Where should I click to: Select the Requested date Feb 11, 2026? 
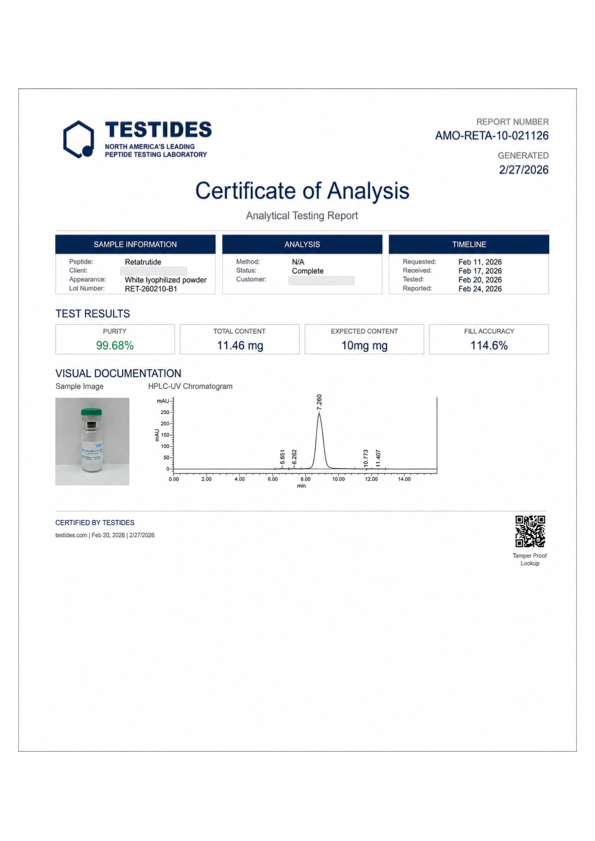click(x=480, y=262)
